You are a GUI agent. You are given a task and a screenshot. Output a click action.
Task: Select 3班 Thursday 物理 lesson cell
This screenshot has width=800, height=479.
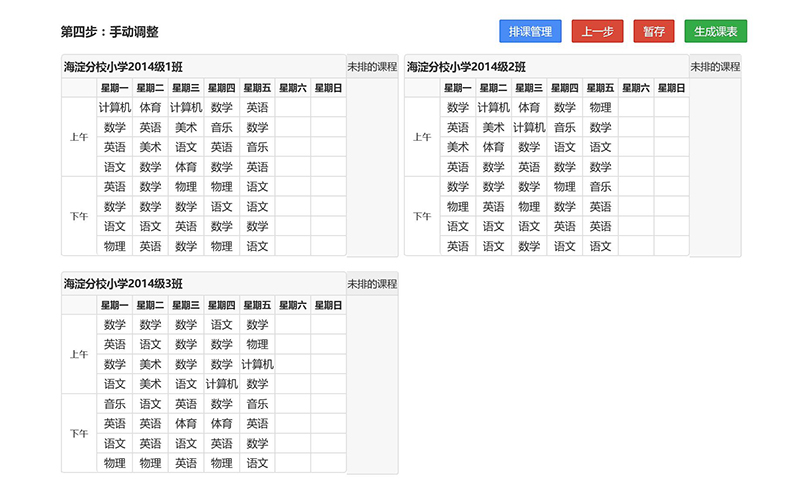(221, 463)
